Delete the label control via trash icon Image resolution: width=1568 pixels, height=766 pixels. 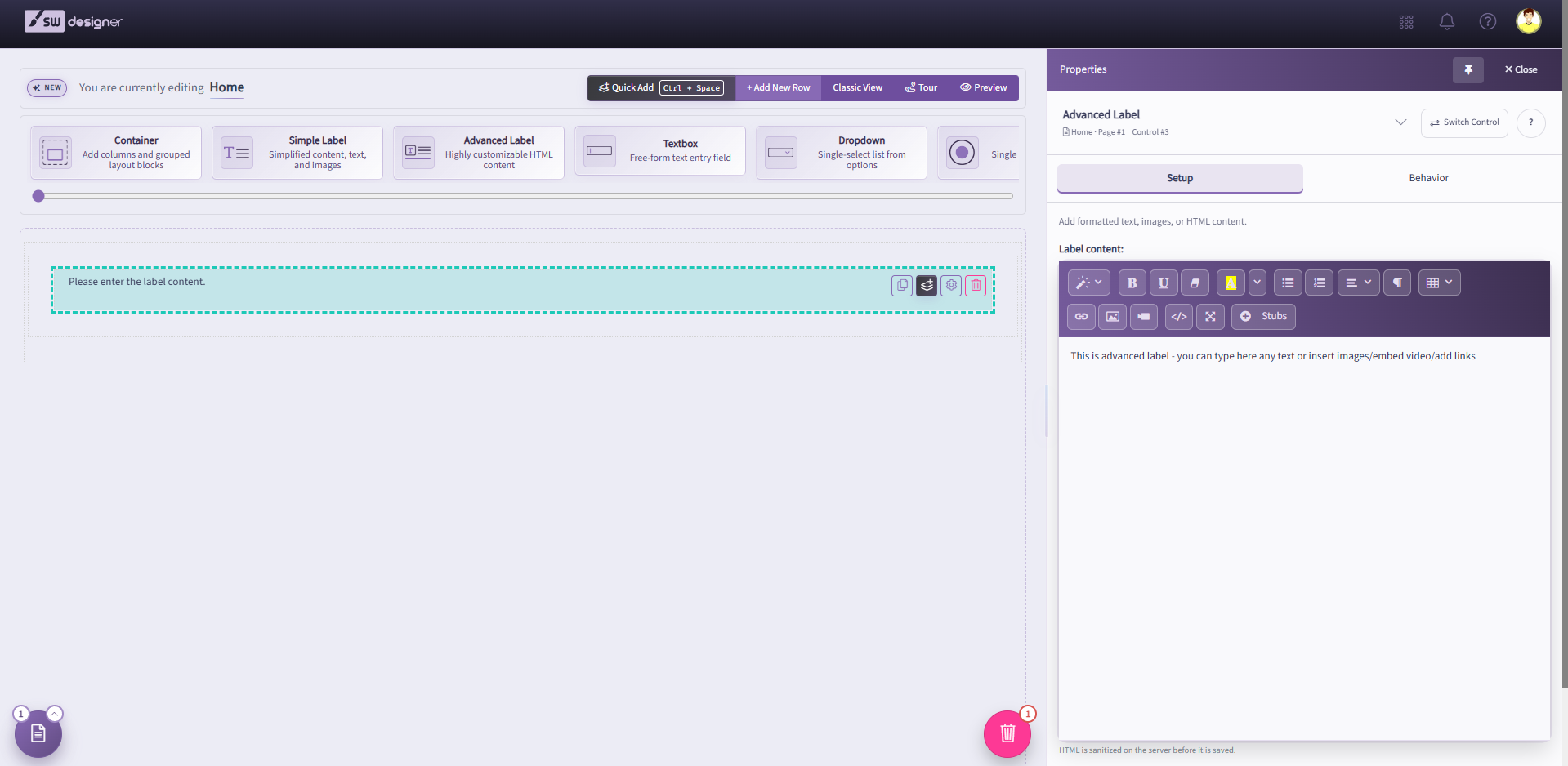[976, 286]
